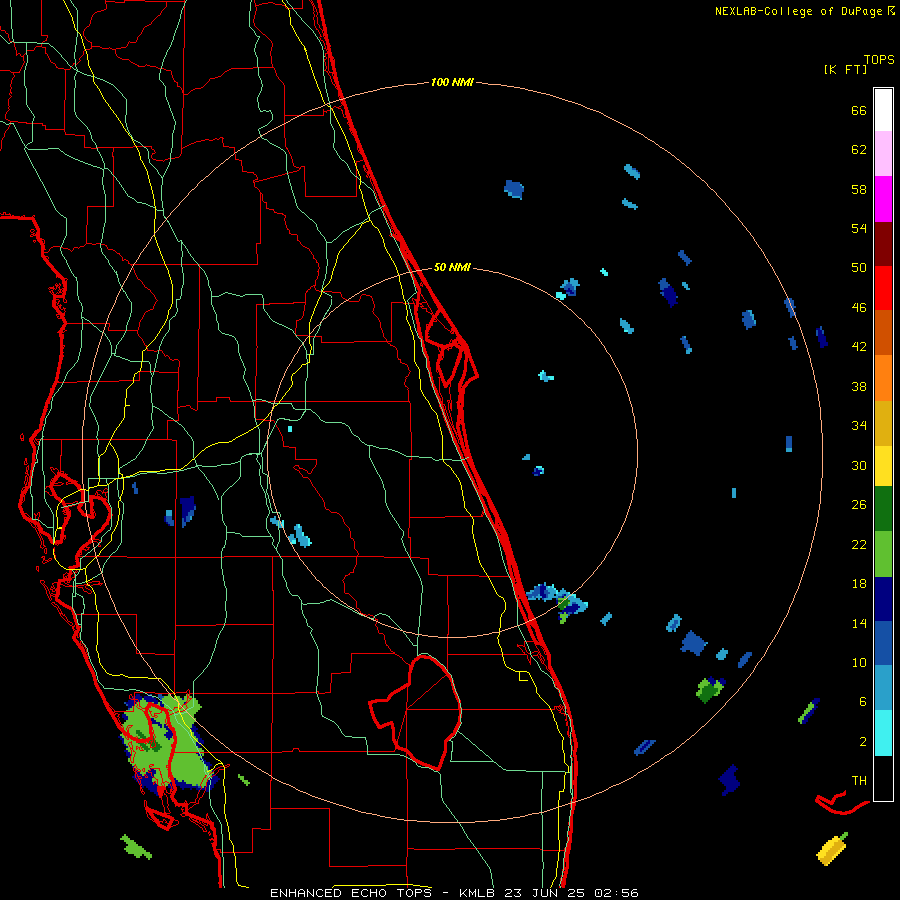Click the legend value 22
Viewport: 900px width, 900px height.
pyautogui.click(x=859, y=544)
